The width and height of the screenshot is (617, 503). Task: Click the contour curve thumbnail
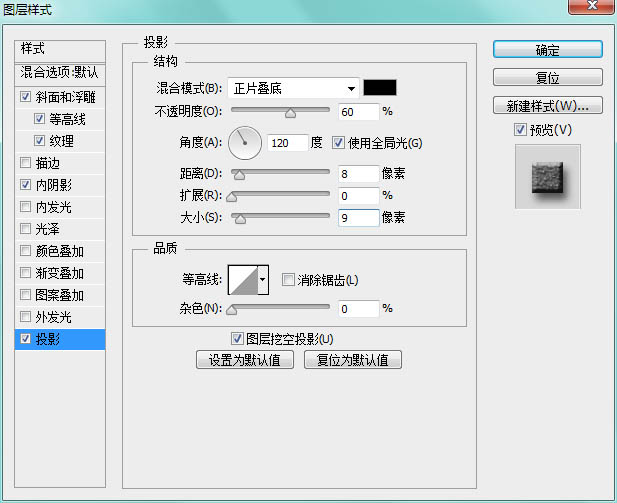(243, 280)
